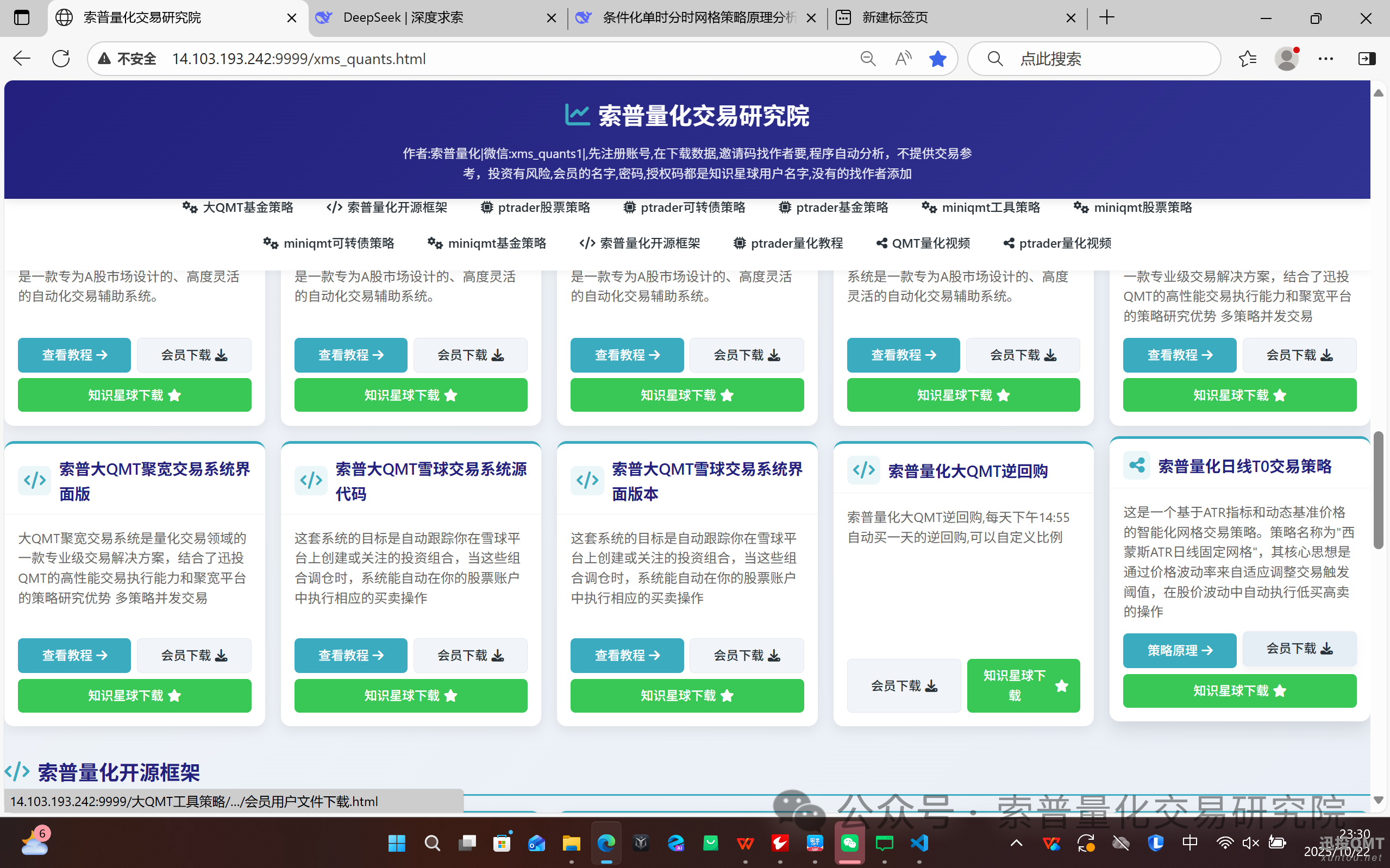Open browser settings three-dots menu

(x=1326, y=59)
